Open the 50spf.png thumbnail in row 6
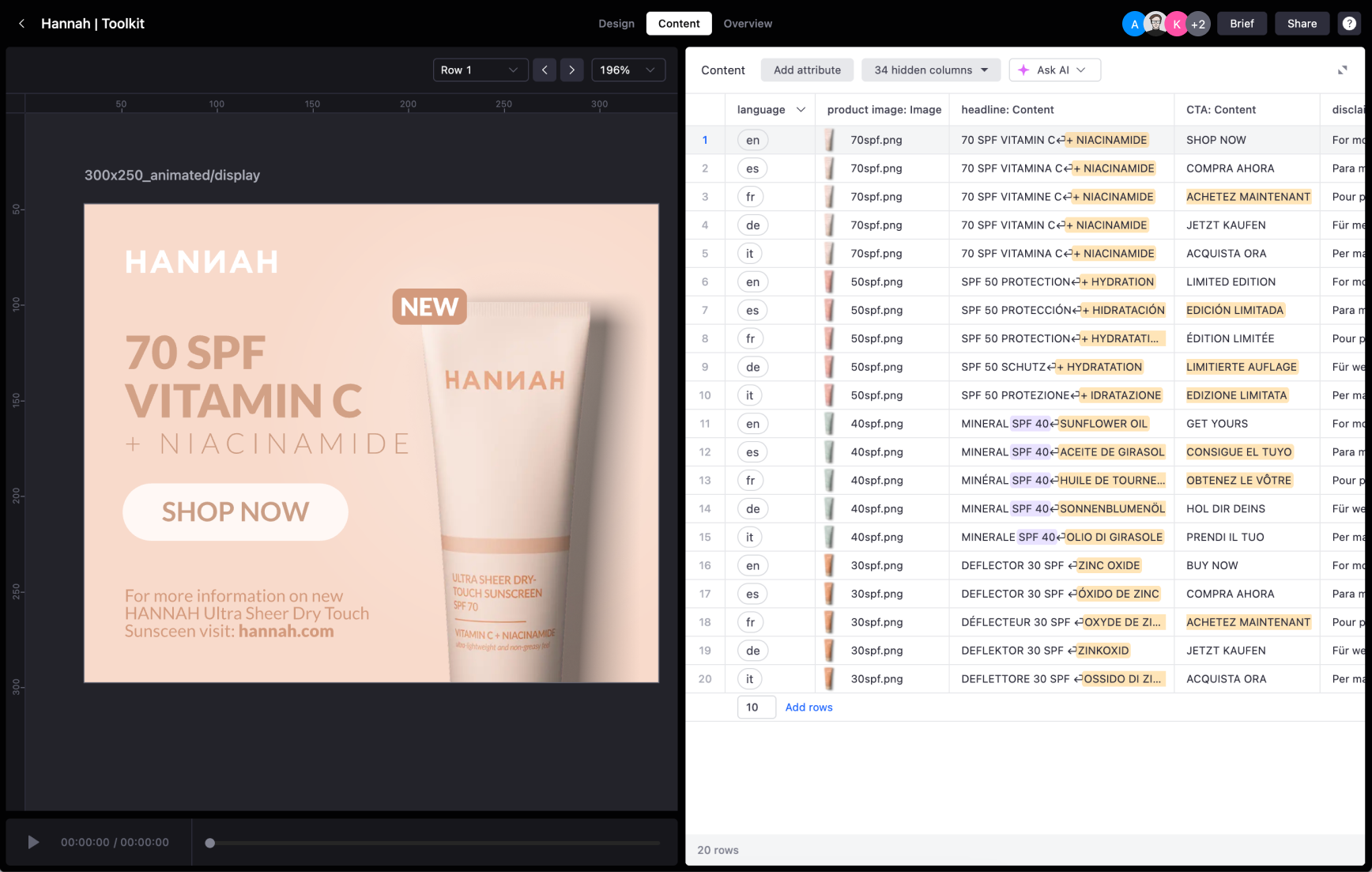Image resolution: width=1372 pixels, height=872 pixels. (830, 282)
